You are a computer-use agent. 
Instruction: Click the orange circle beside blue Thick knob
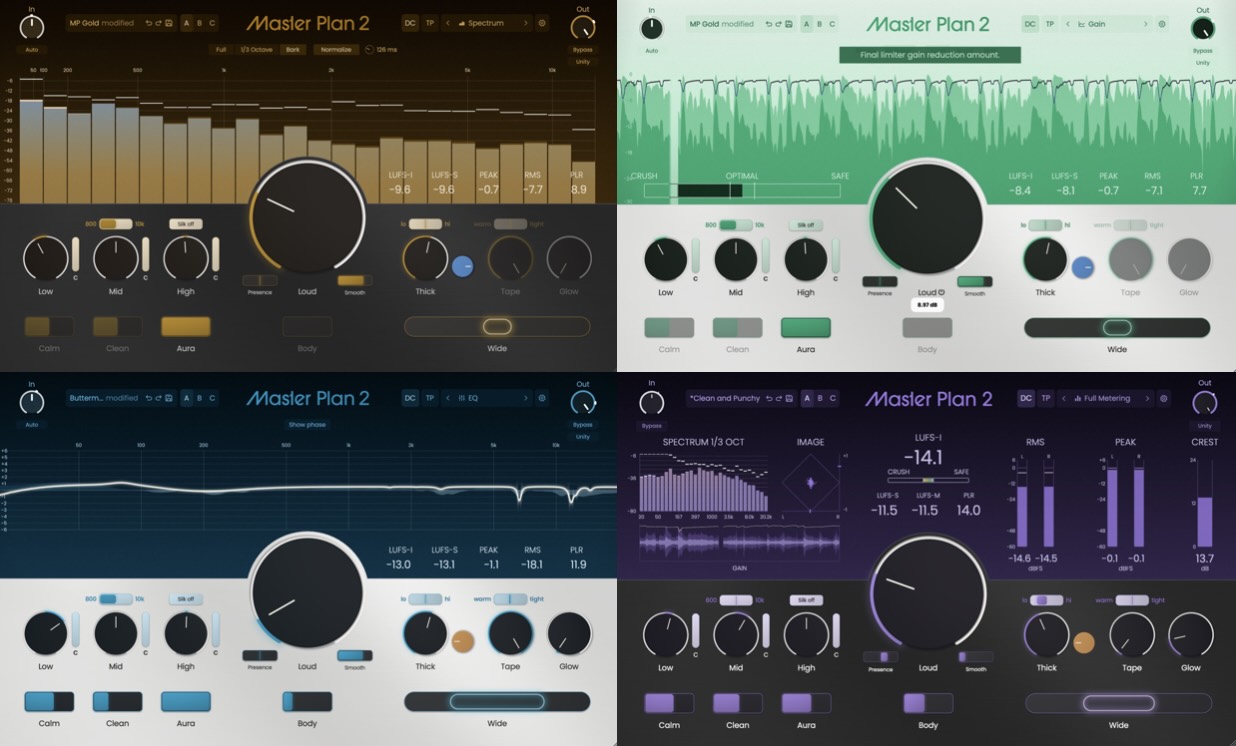[462, 641]
